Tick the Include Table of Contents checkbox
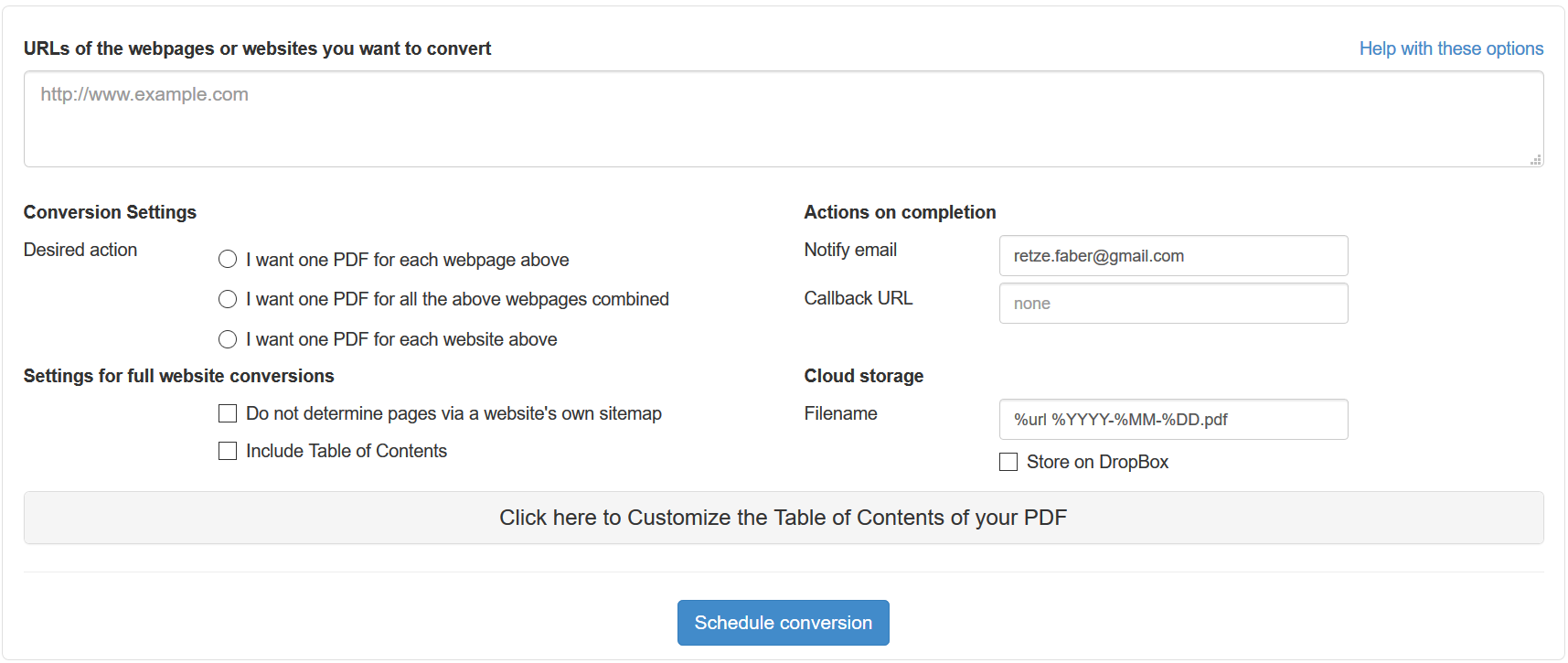Viewport: 1568px width, 663px height. pyautogui.click(x=228, y=451)
